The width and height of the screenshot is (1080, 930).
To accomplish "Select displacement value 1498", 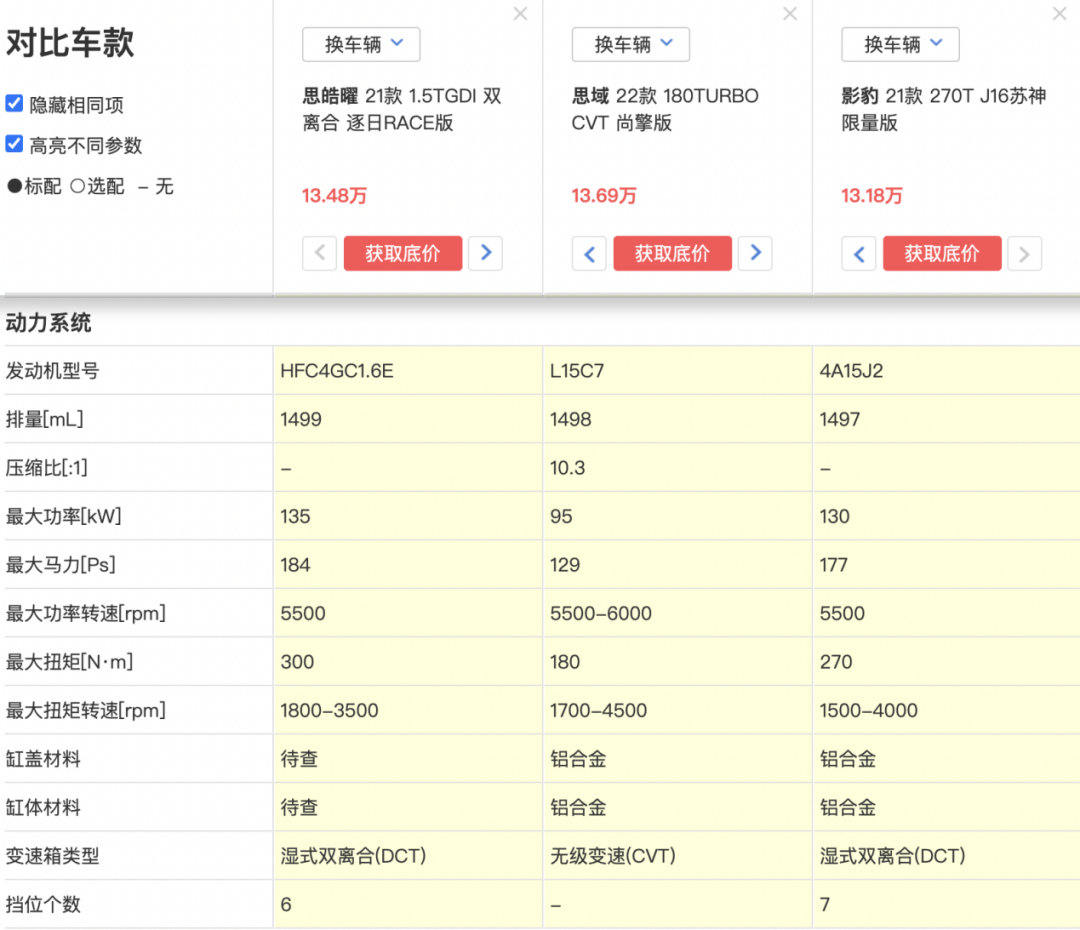I will click(570, 420).
